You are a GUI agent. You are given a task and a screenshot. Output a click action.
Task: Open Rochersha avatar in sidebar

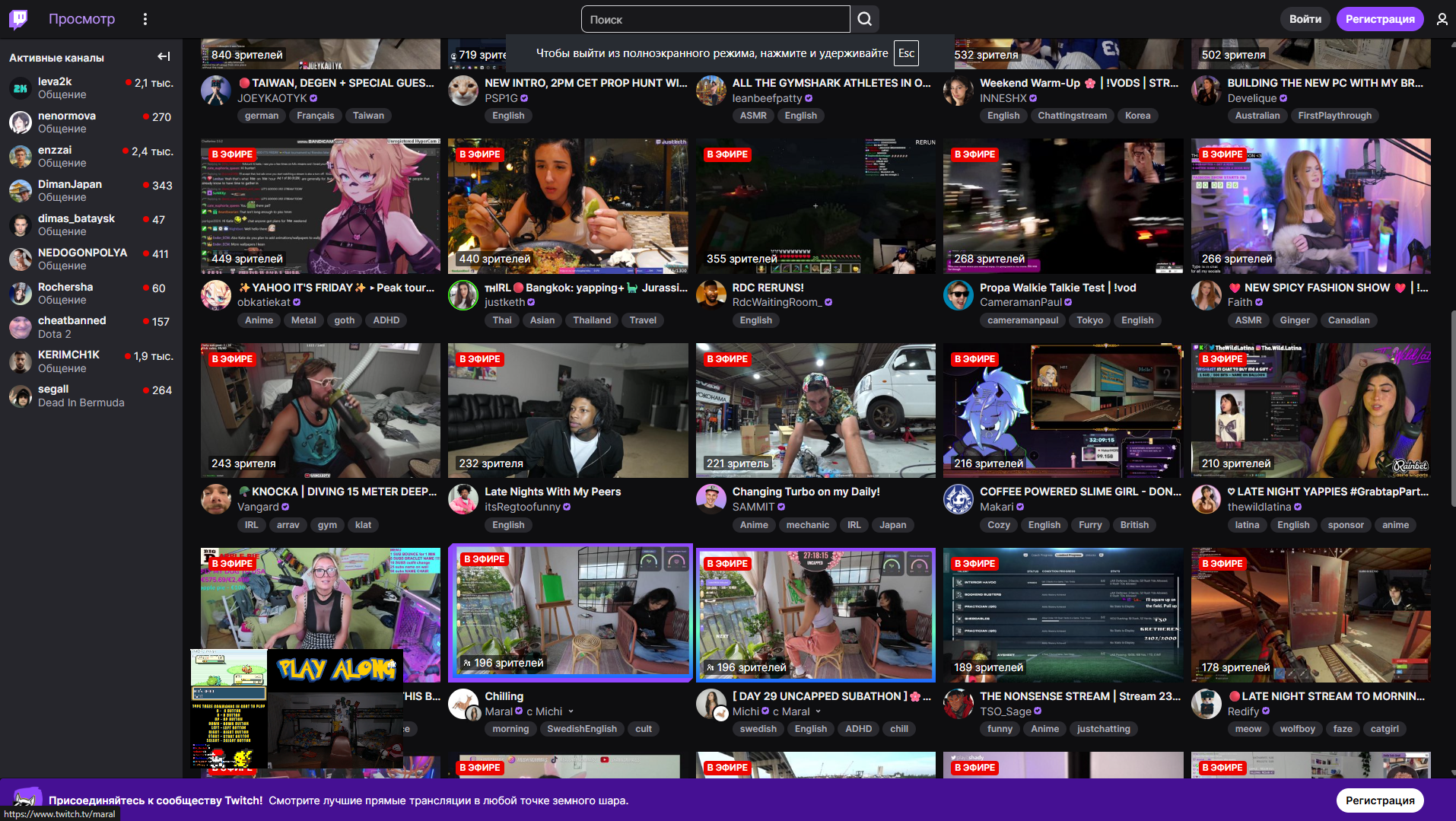(x=21, y=294)
